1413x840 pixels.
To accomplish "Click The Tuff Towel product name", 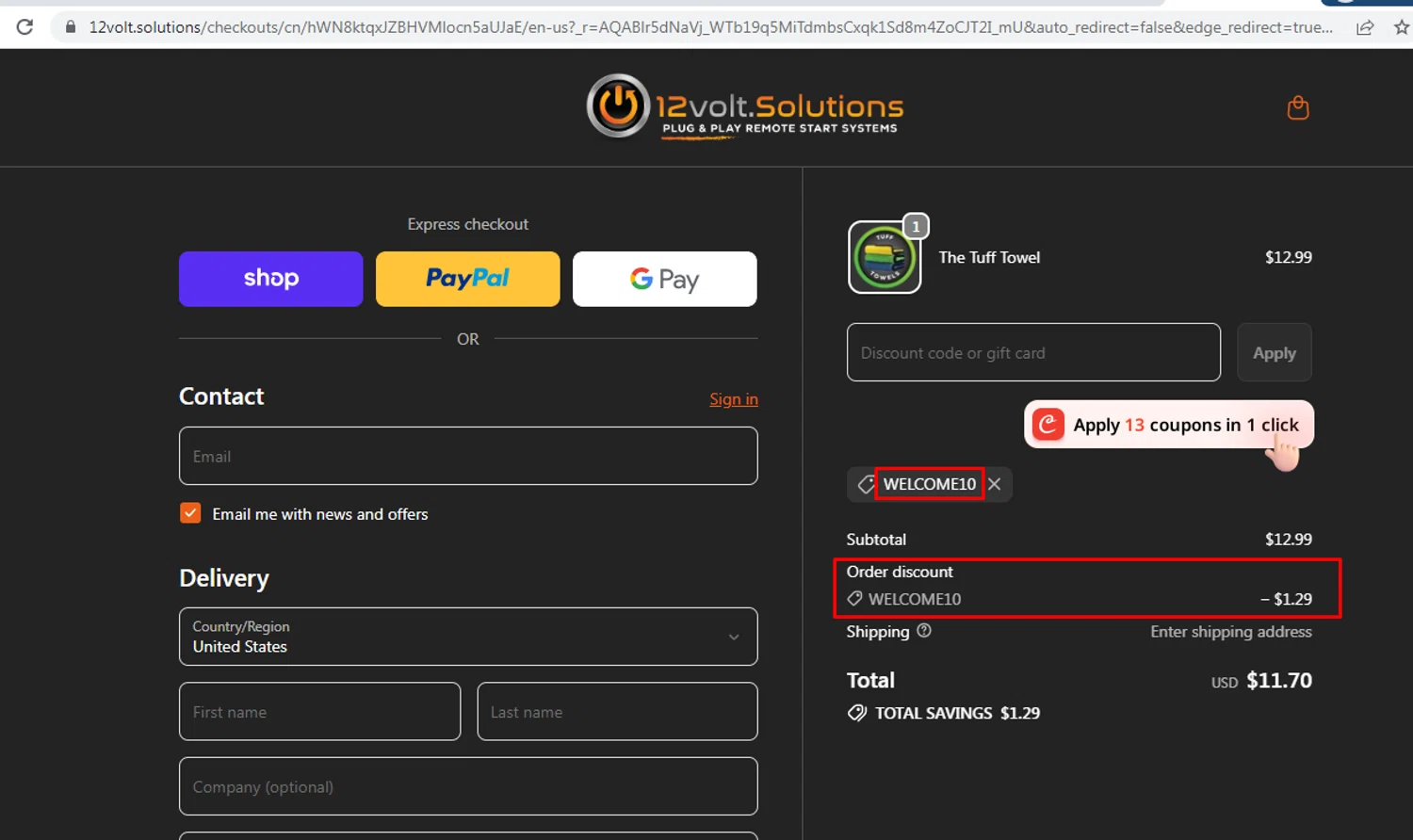I will tap(989, 257).
